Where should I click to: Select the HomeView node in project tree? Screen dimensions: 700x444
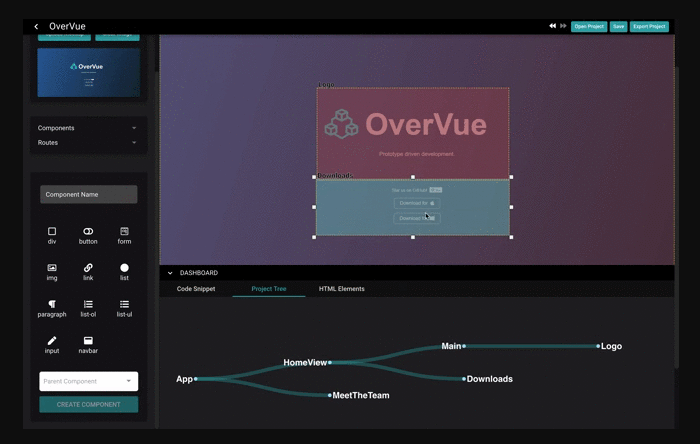coord(307,362)
